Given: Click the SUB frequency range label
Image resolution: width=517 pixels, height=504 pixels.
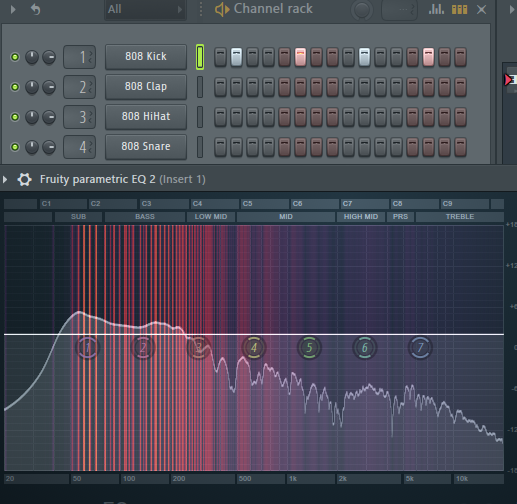Looking at the screenshot, I should coord(78,217).
